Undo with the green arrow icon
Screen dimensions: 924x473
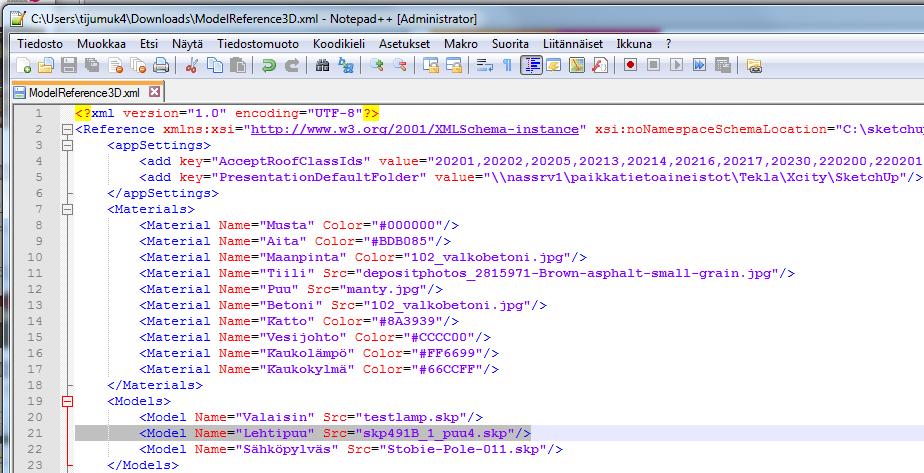pos(269,65)
